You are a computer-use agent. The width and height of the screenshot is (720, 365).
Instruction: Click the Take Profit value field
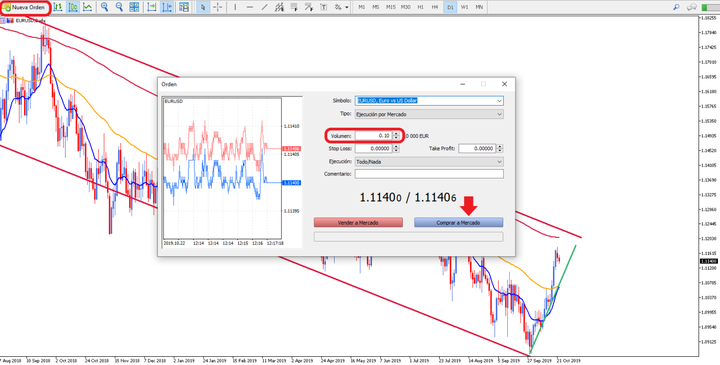477,149
